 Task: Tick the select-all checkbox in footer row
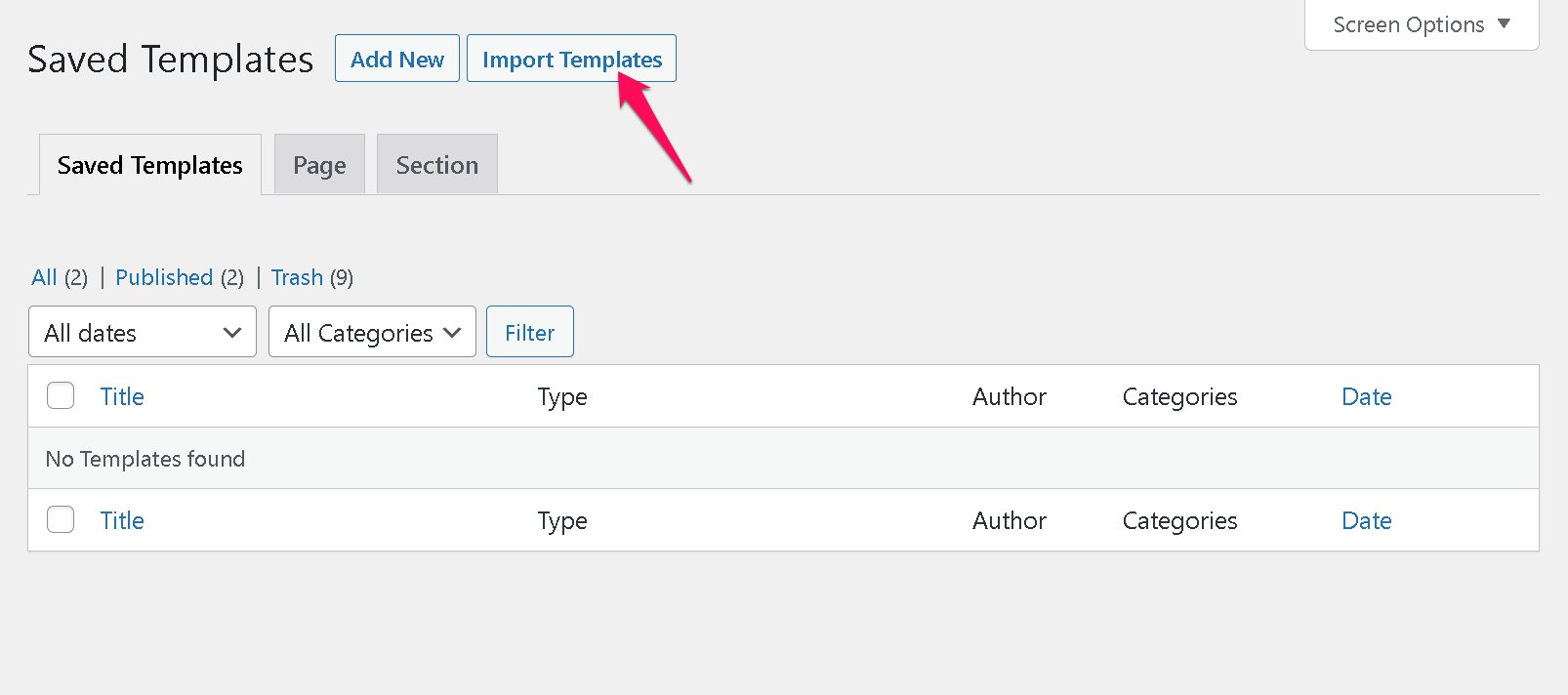(x=61, y=519)
